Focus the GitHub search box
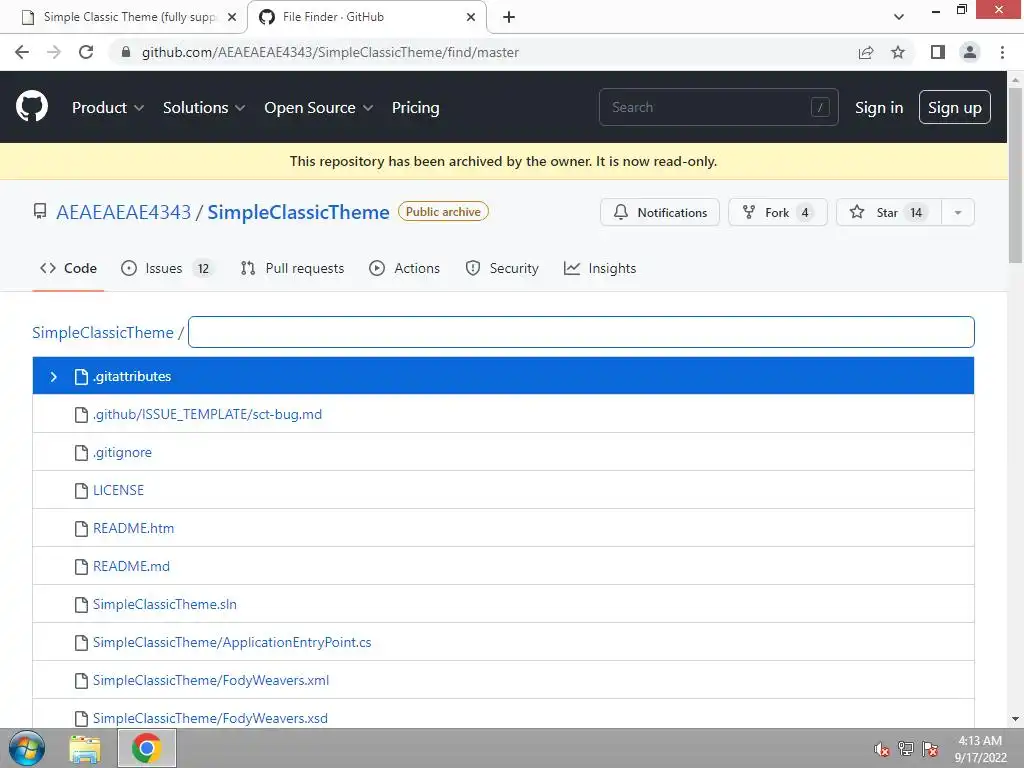1024x768 pixels. coord(718,107)
